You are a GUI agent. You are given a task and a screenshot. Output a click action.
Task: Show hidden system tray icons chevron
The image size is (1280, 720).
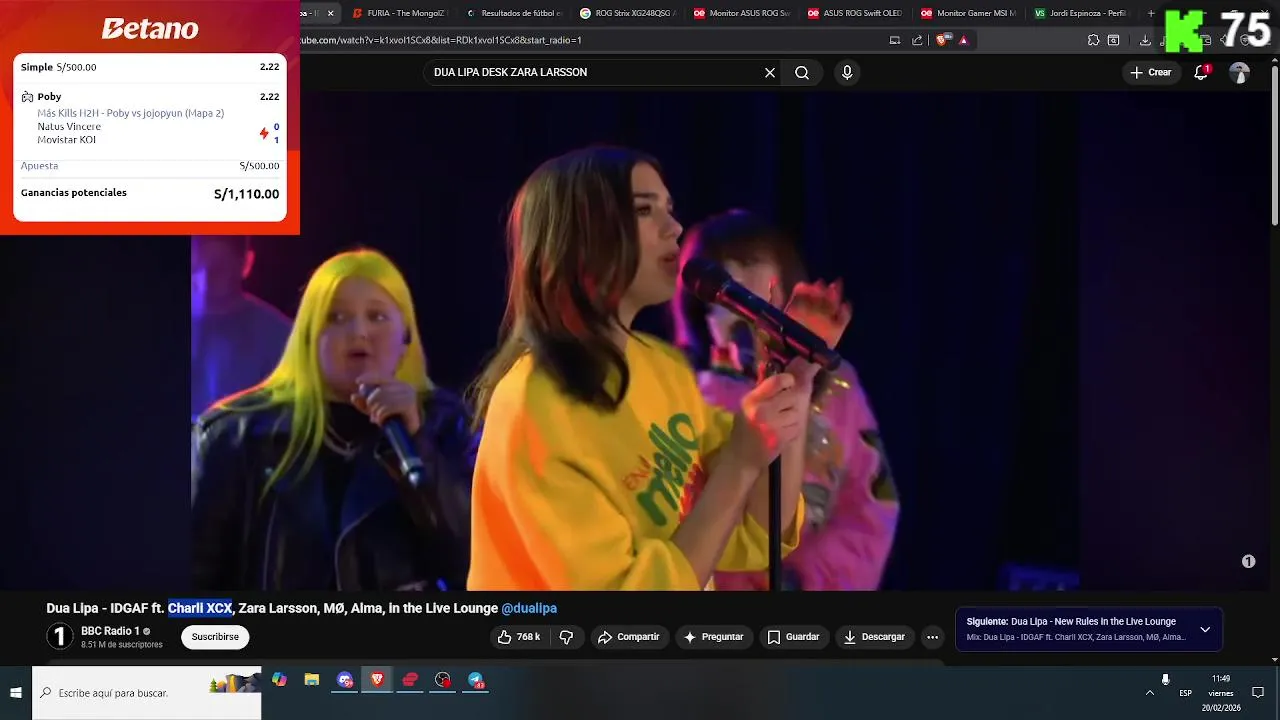click(x=1150, y=692)
